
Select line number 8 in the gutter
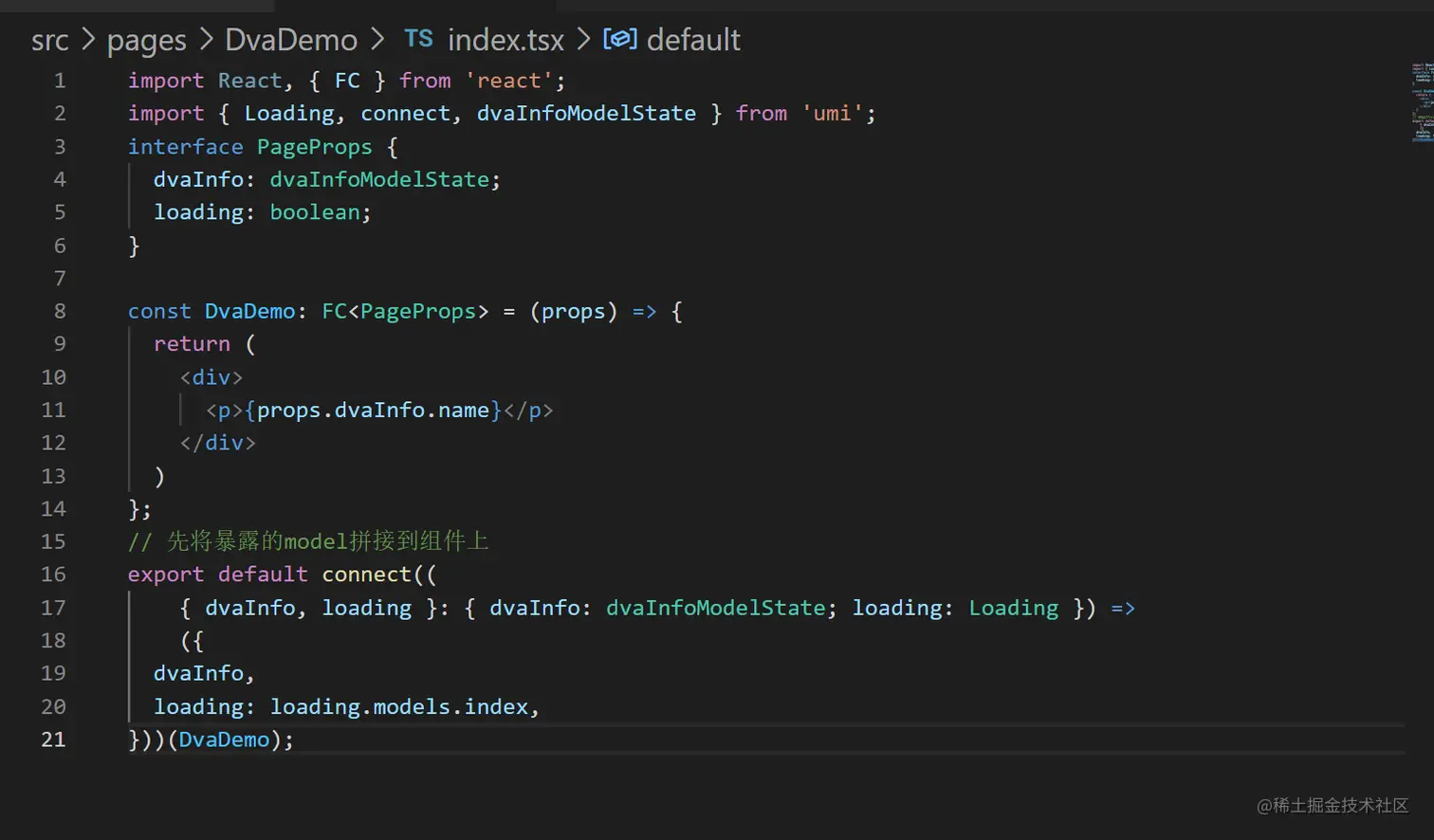tap(60, 311)
